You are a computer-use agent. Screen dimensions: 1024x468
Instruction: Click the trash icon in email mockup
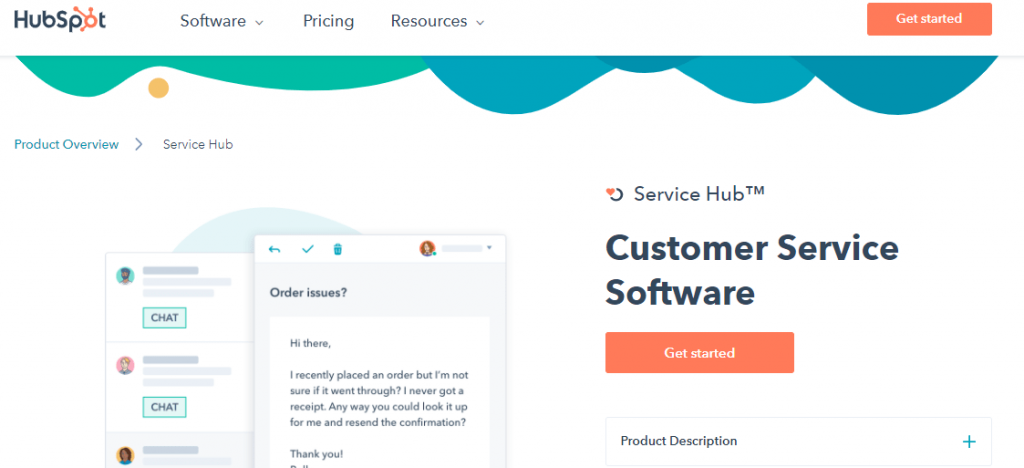[x=338, y=249]
